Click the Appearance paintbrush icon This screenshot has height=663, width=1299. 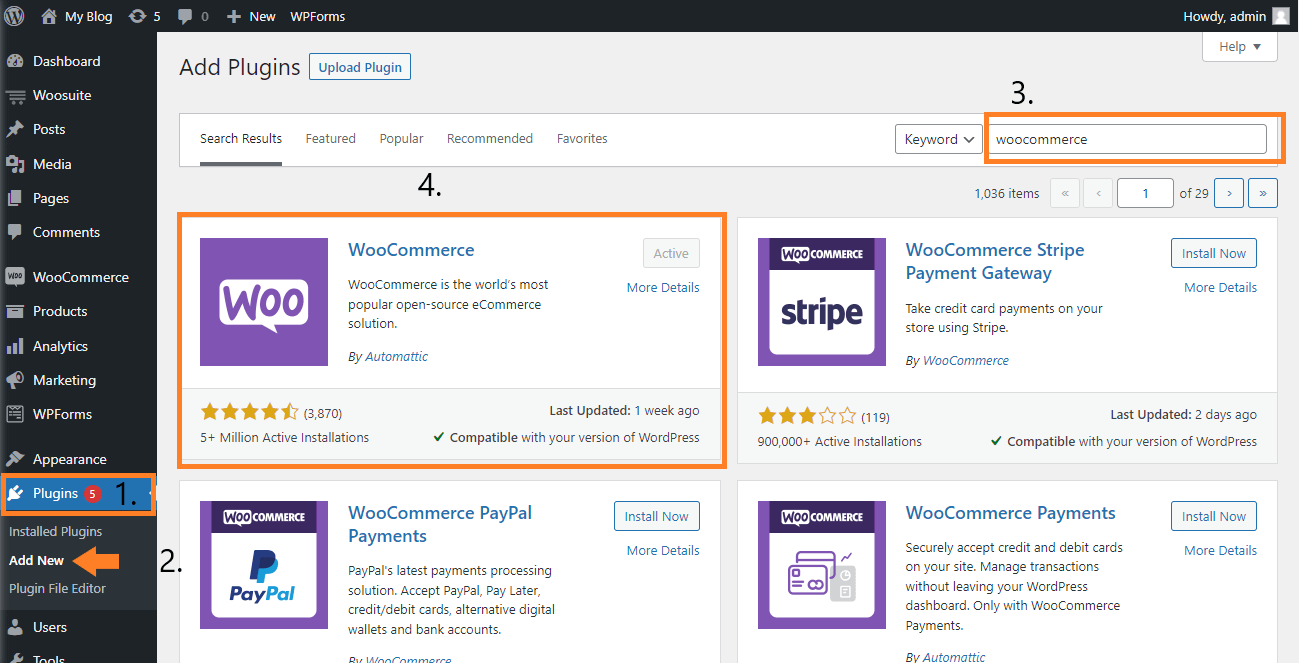point(15,459)
